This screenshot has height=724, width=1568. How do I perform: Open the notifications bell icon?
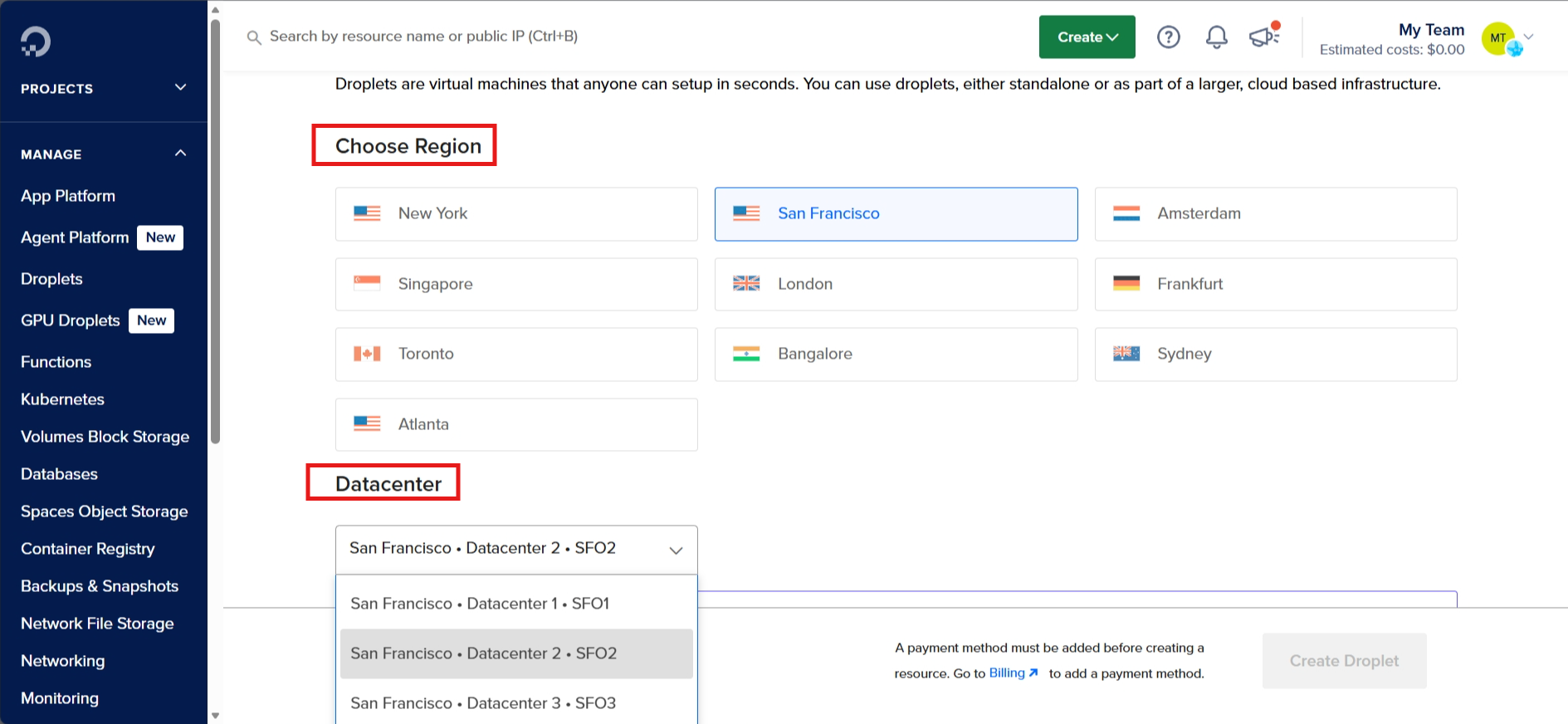pos(1217,37)
